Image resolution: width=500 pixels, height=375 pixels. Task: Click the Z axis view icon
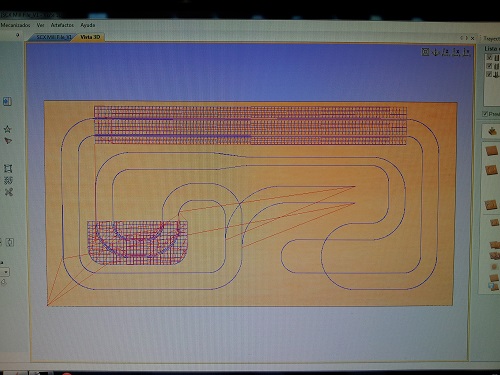click(x=446, y=52)
